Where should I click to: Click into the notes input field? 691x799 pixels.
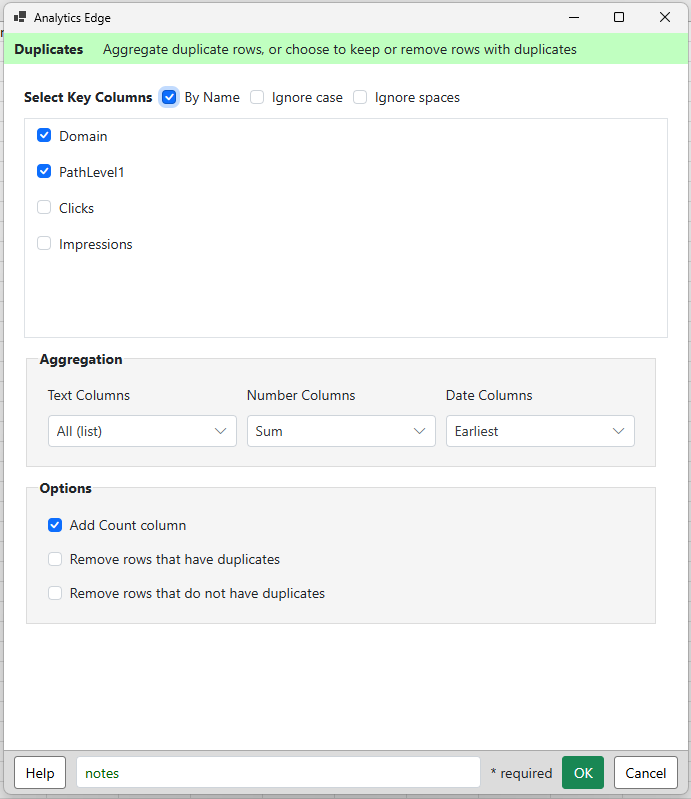278,773
